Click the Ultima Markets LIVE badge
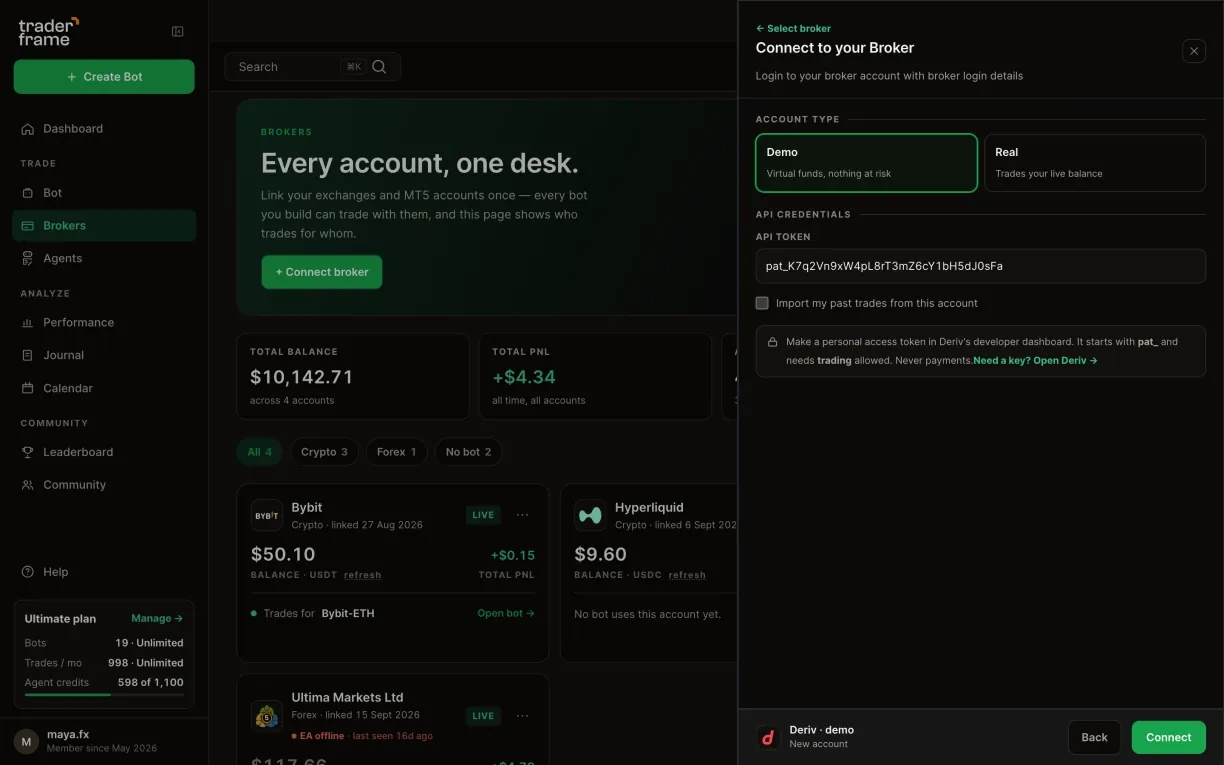 click(483, 716)
